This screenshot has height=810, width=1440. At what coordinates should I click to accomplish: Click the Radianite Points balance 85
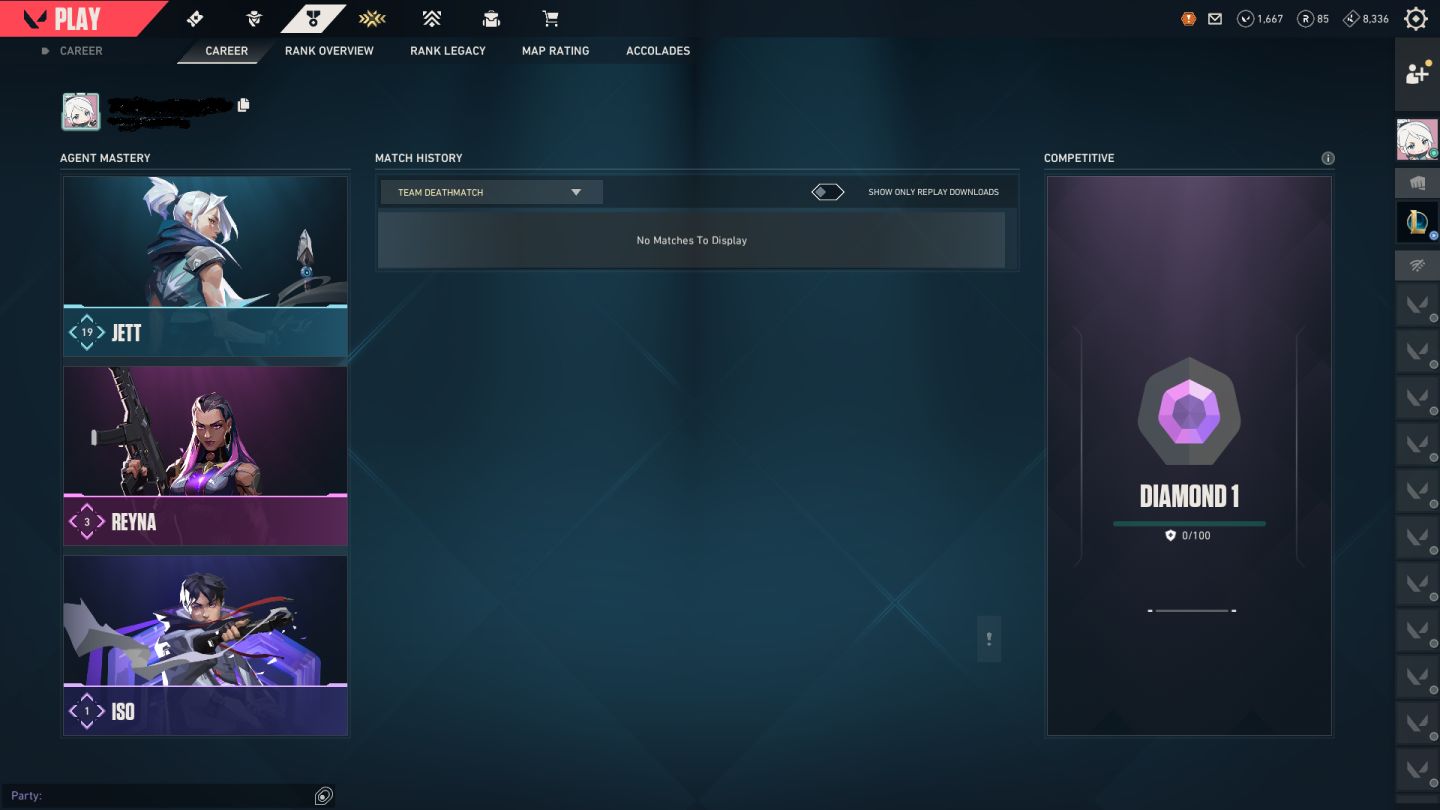1313,18
